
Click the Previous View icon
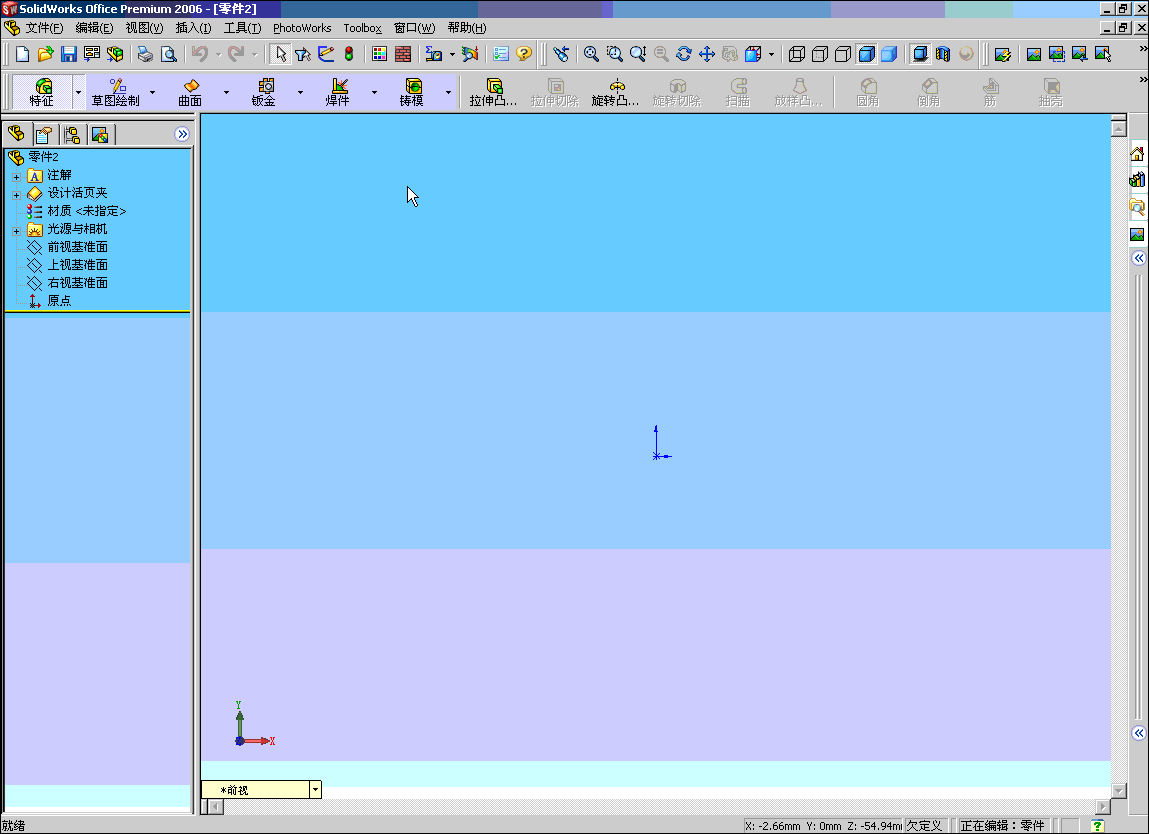[561, 54]
